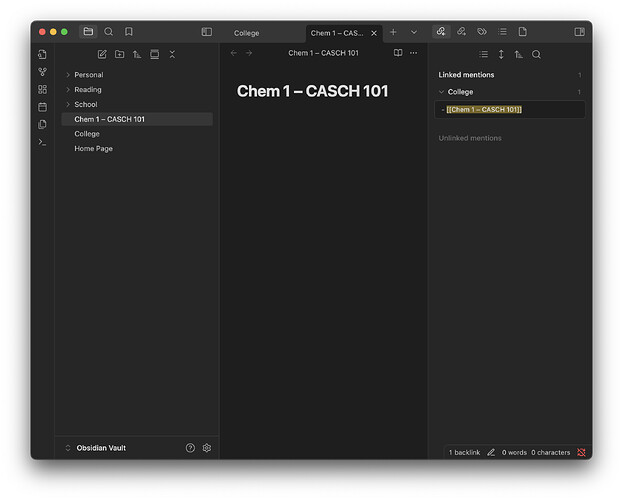Change backlinks sort order
The image size is (622, 500).
coord(518,54)
